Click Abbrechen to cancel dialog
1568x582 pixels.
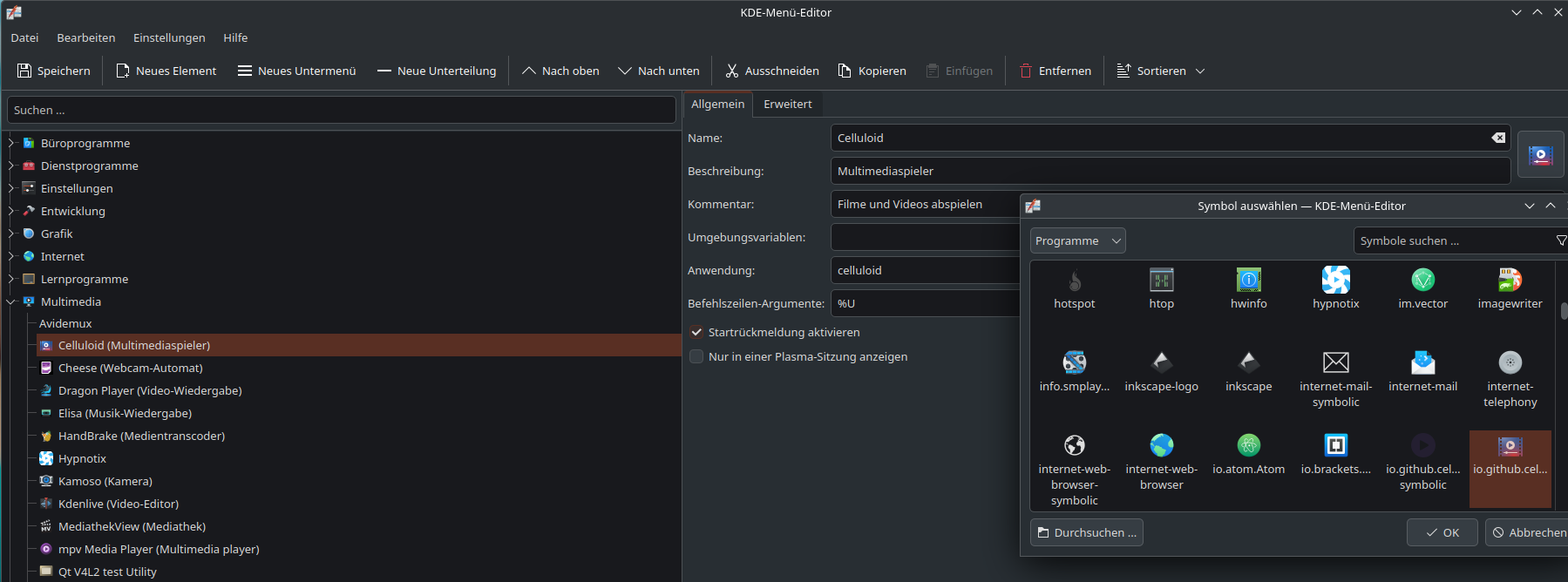pos(1528,532)
